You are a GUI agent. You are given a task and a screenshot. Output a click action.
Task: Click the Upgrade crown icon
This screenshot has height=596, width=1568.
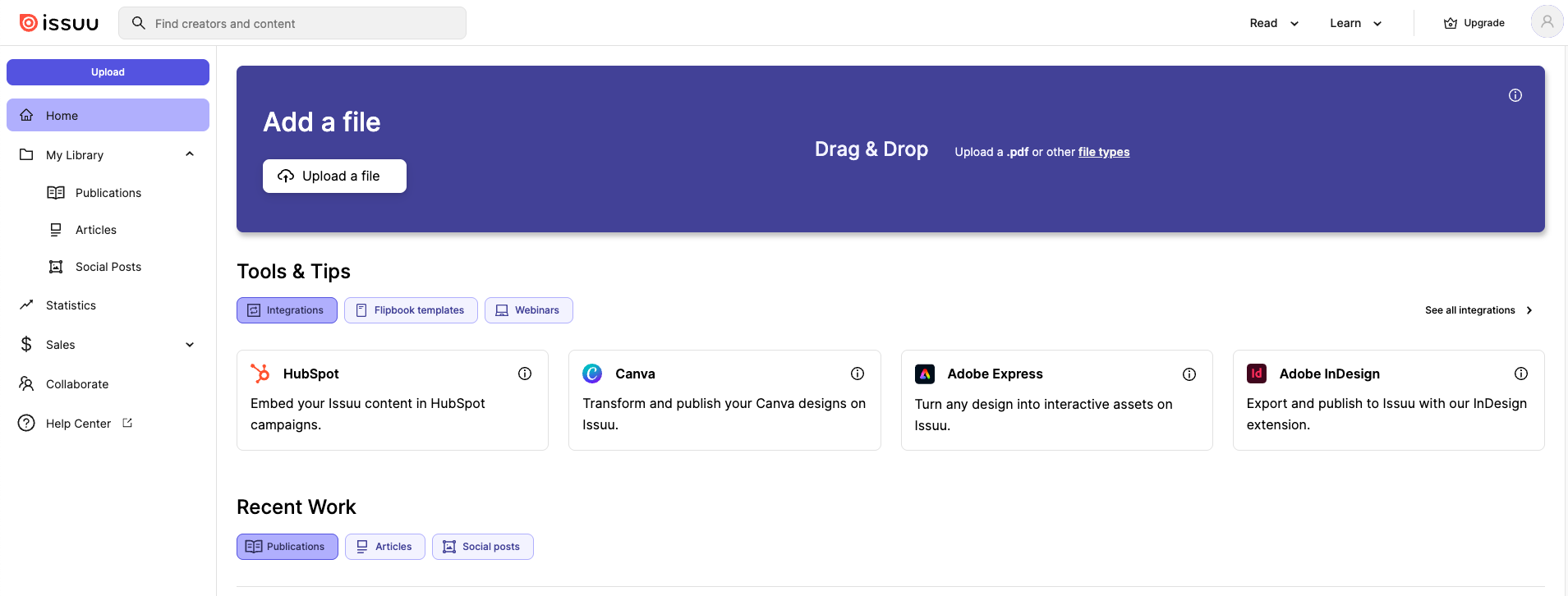pyautogui.click(x=1451, y=23)
